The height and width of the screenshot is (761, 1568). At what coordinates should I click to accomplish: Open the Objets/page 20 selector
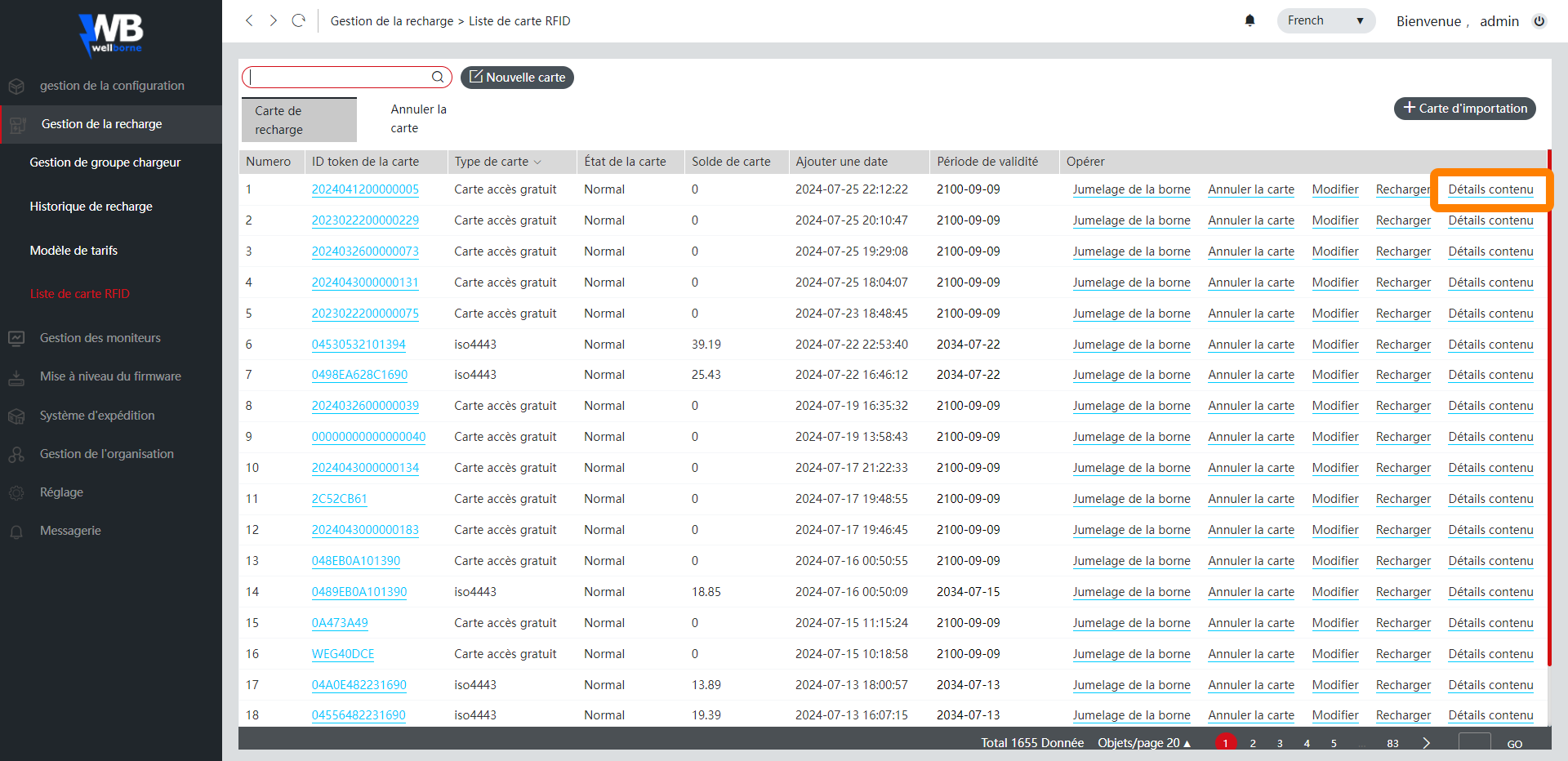(x=1144, y=743)
